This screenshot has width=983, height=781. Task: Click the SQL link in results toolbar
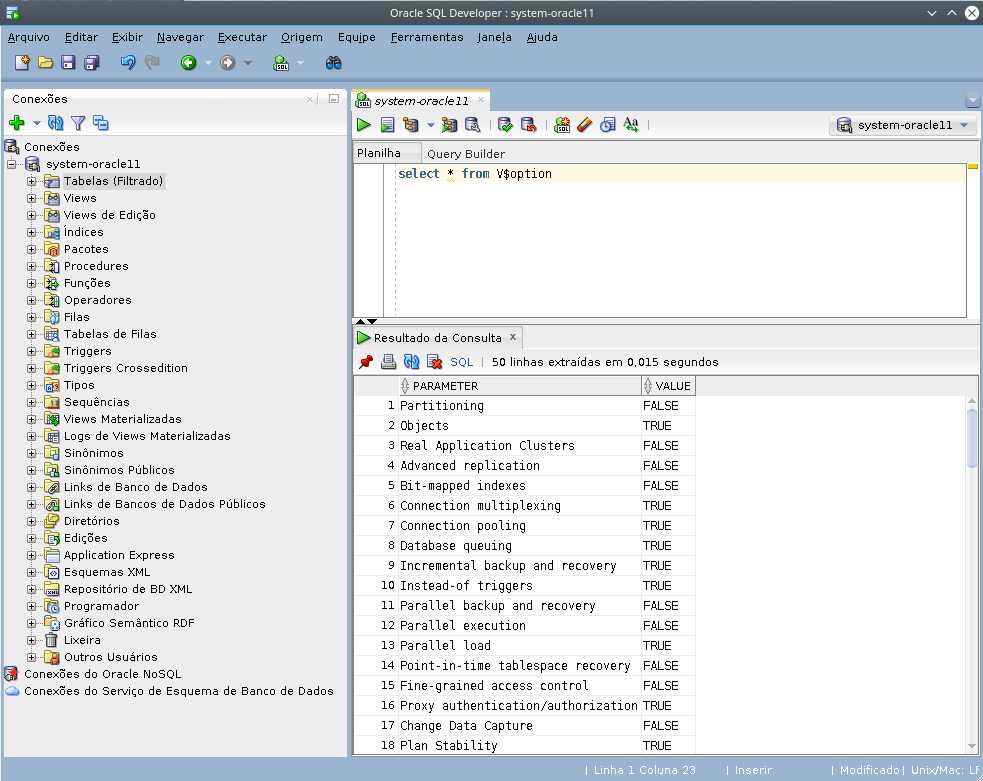[461, 362]
